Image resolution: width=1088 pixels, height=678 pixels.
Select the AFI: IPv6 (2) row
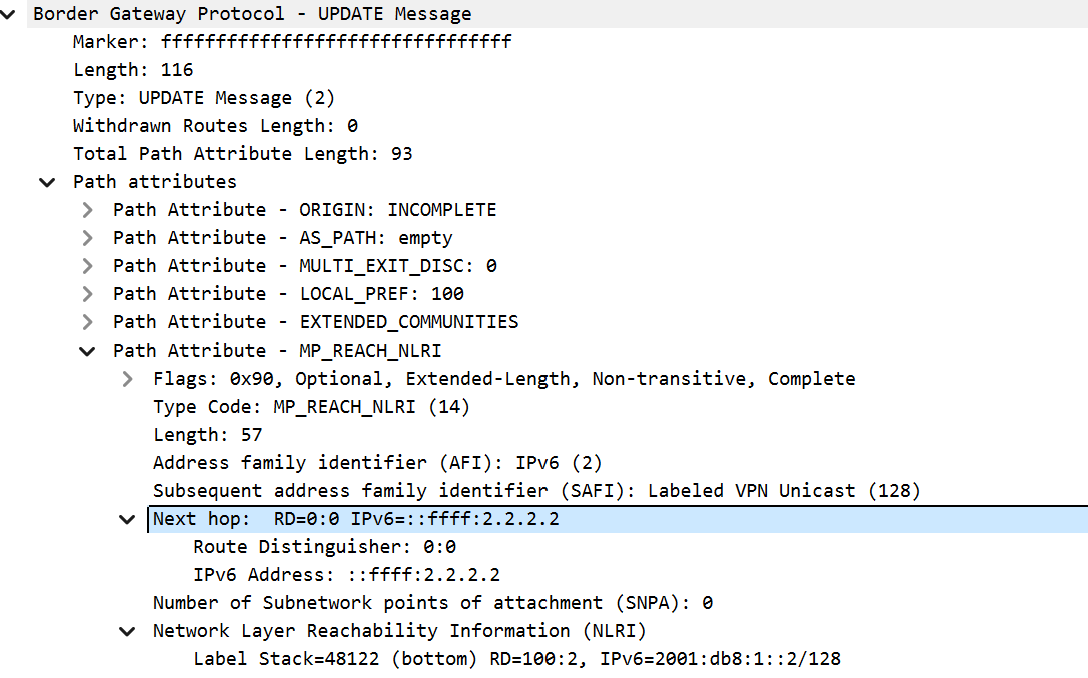click(377, 463)
